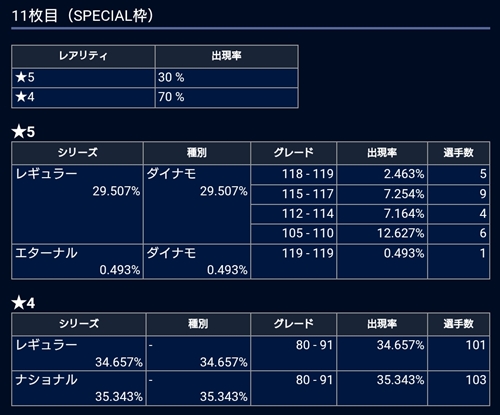Click the 70 % appearance rate cell

[226, 97]
